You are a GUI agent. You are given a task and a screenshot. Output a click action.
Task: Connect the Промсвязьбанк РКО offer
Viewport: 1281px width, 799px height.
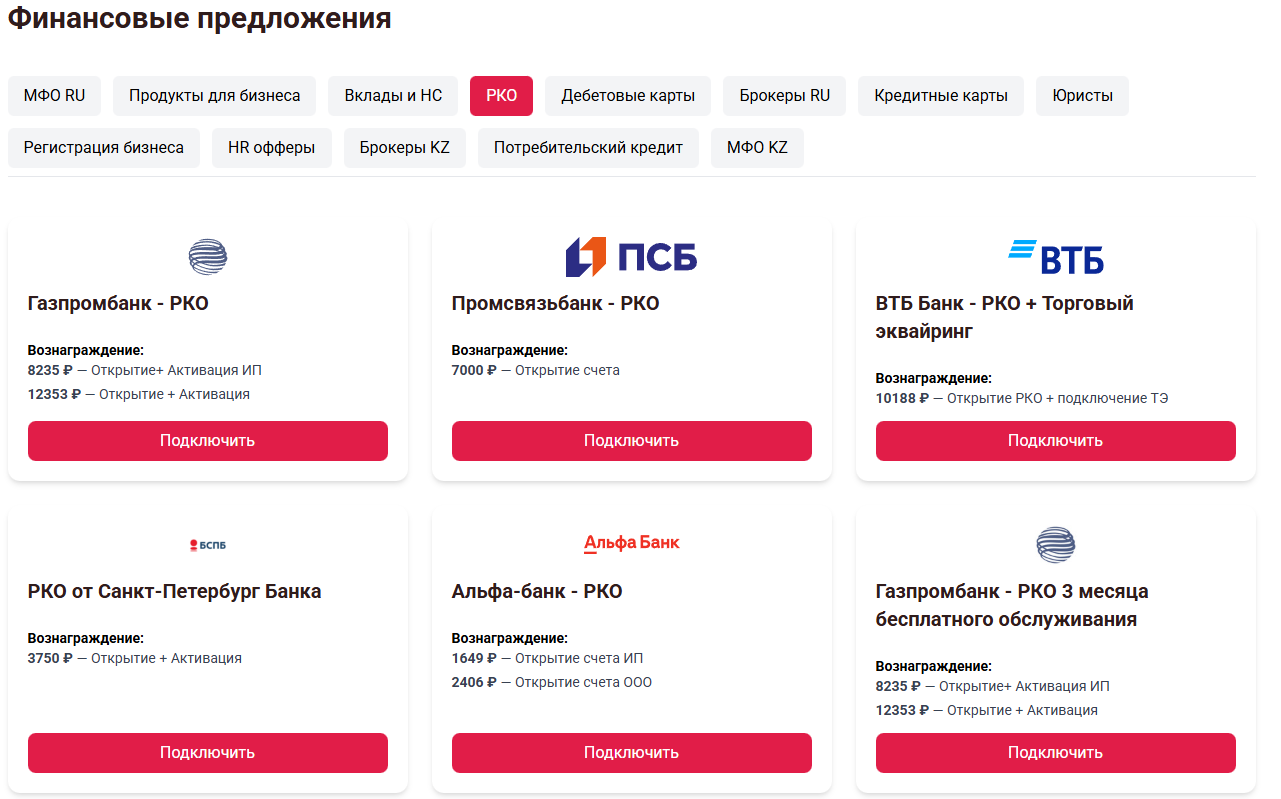(x=631, y=441)
